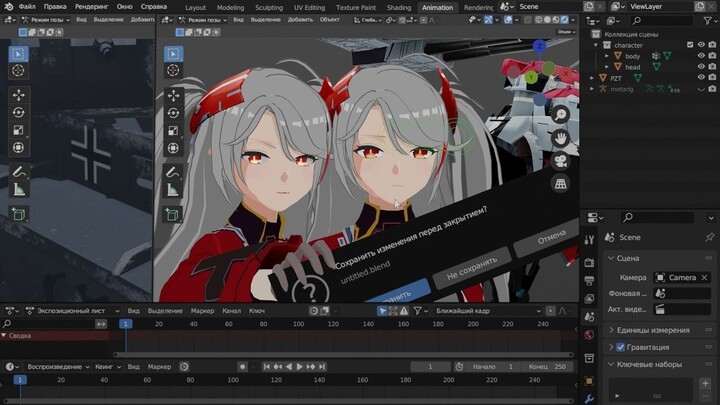This screenshot has width=720, height=405.
Task: Open the Кеинг dropdown
Action: (x=107, y=366)
